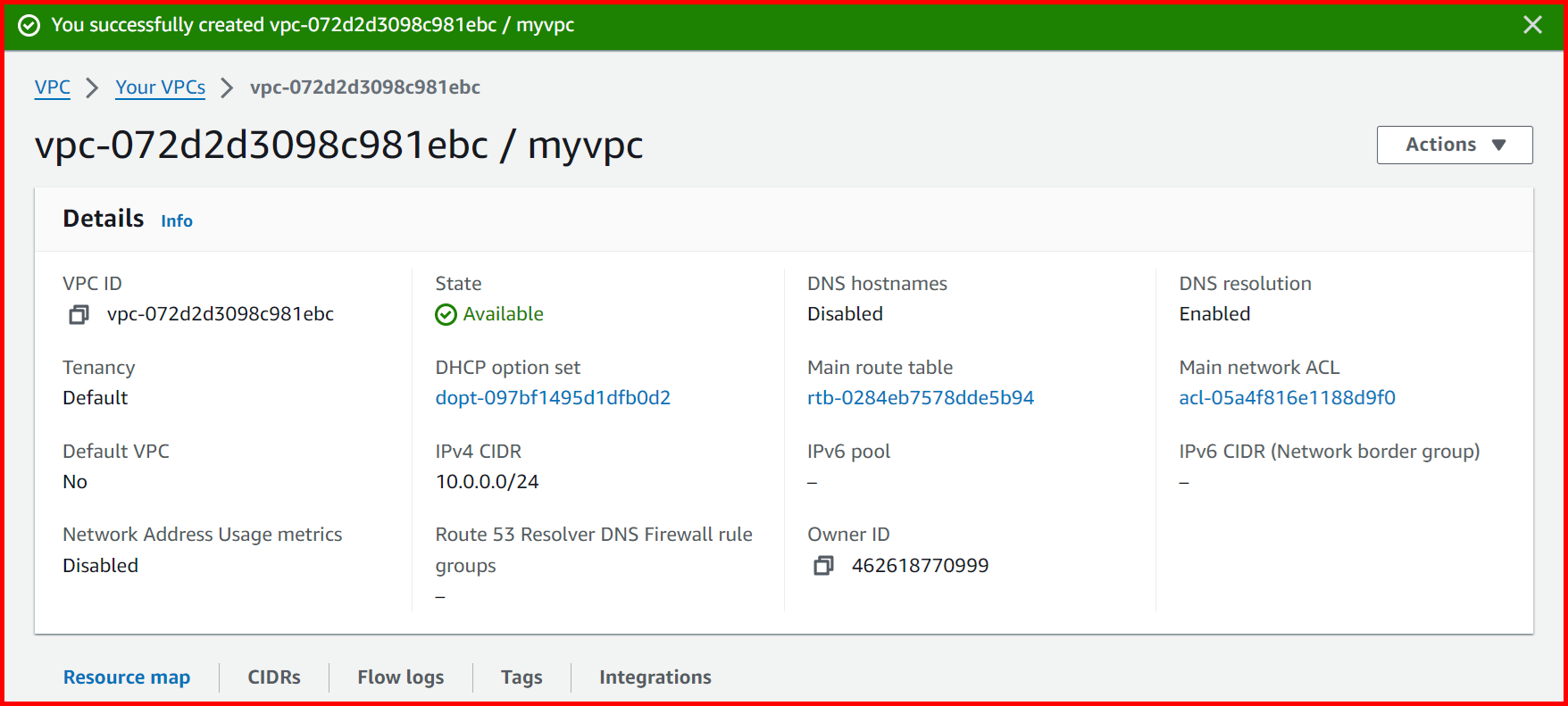
Task: Click the Actions dropdown arrow
Action: point(1499,145)
